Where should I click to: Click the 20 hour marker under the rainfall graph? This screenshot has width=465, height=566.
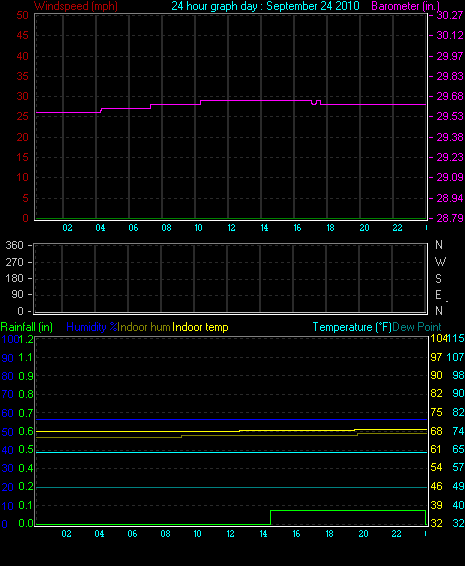[363, 534]
